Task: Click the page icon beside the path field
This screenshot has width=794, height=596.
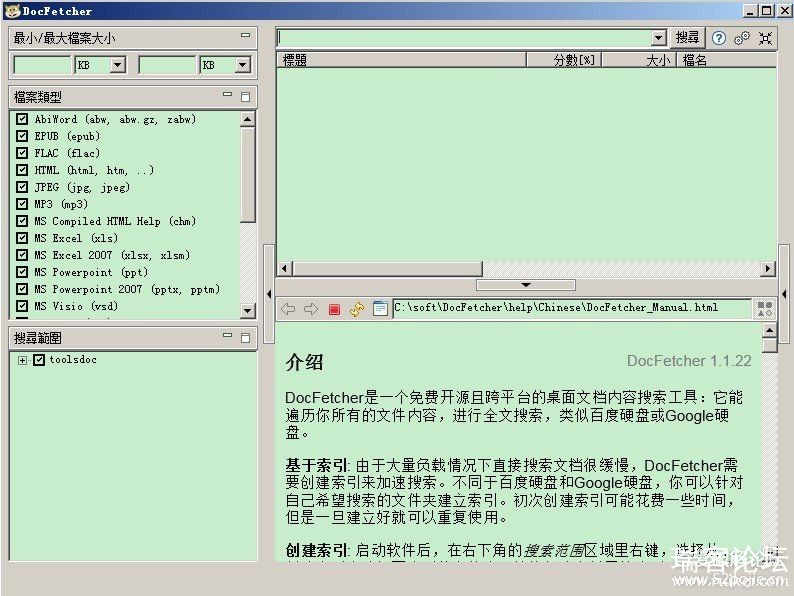Action: [380, 308]
